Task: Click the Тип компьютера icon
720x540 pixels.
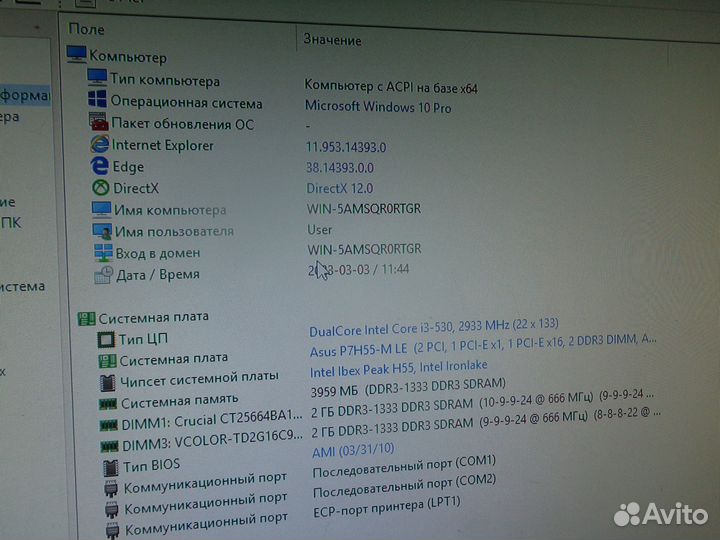Action: (97, 77)
